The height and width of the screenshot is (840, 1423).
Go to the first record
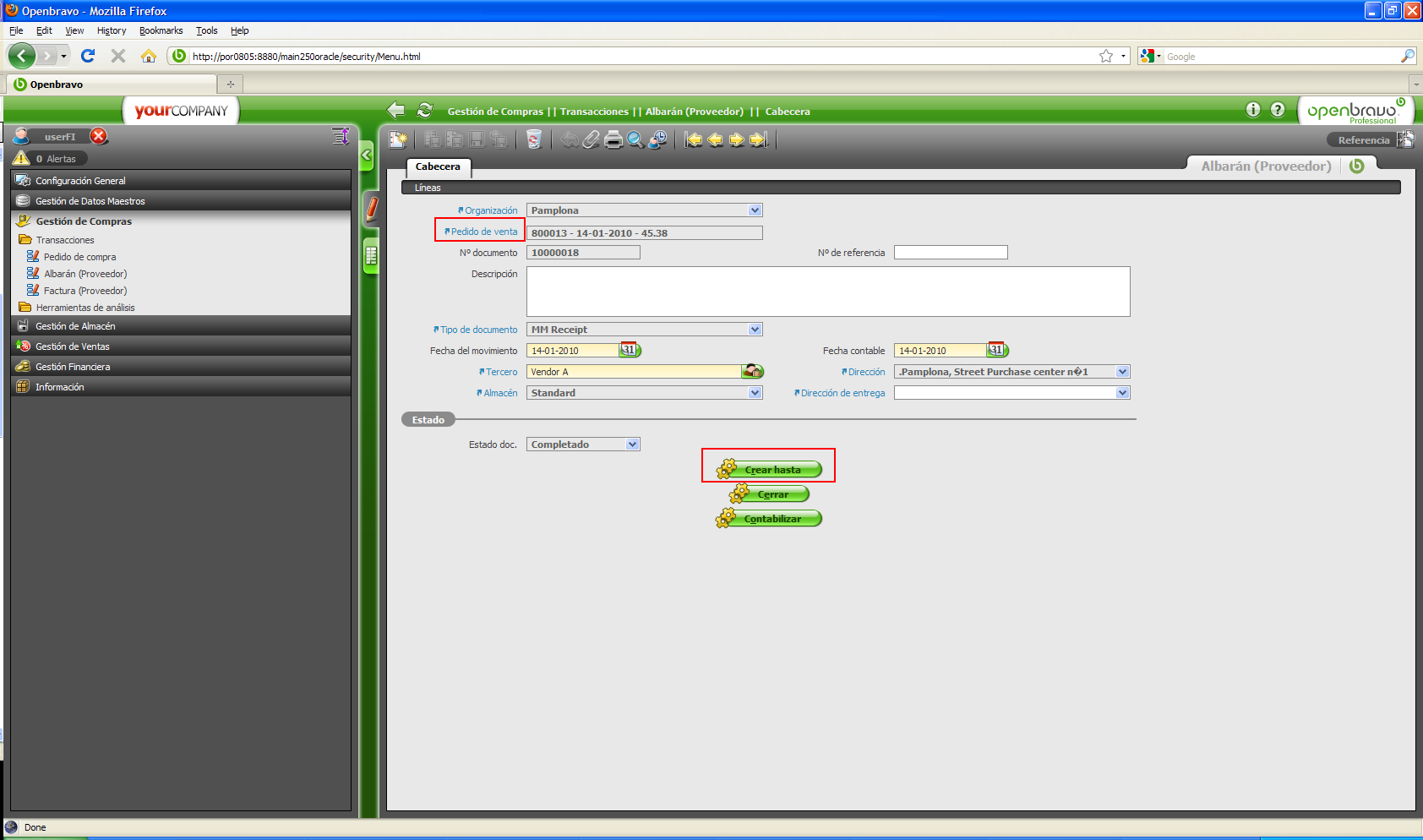pyautogui.click(x=694, y=139)
